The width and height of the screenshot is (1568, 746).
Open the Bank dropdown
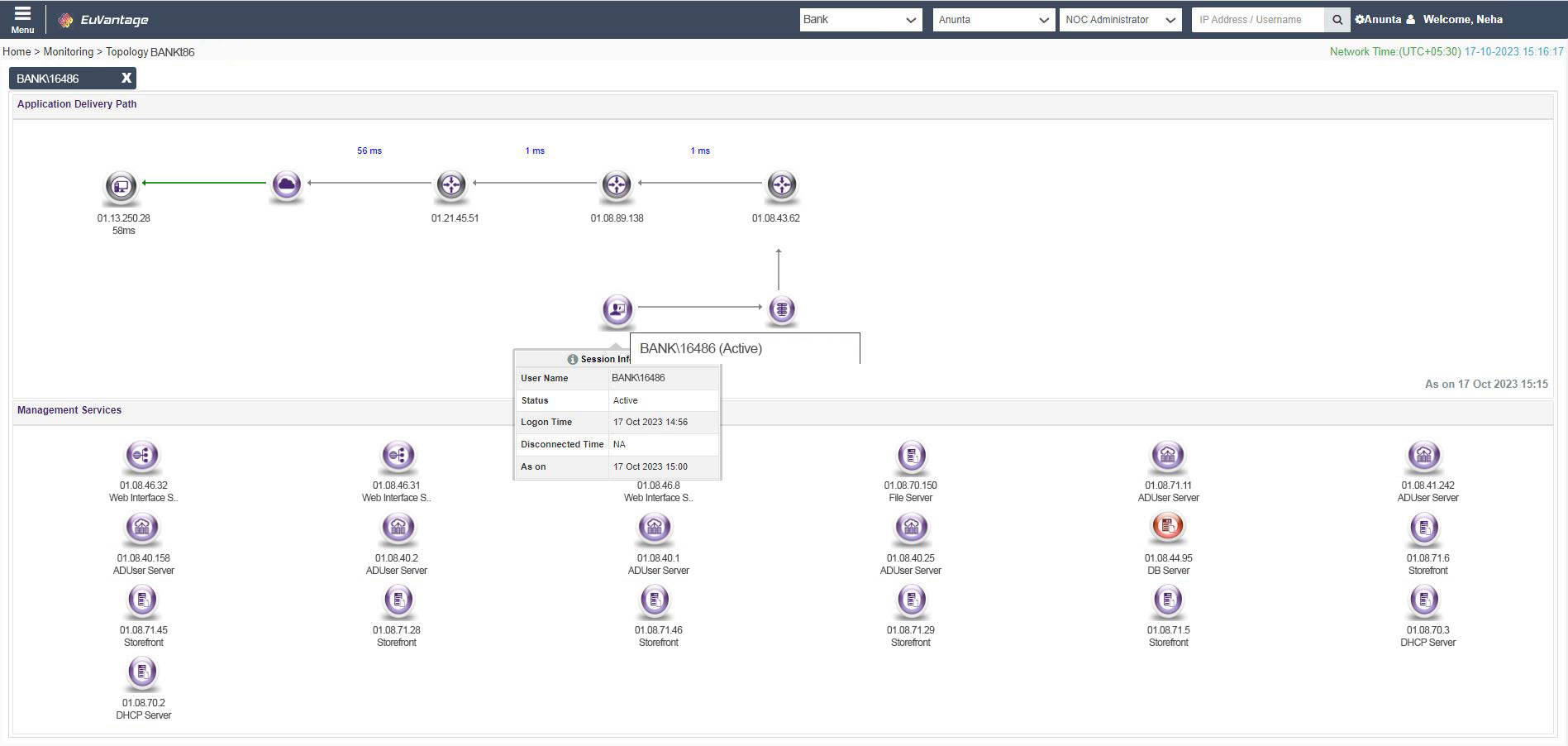coord(860,20)
